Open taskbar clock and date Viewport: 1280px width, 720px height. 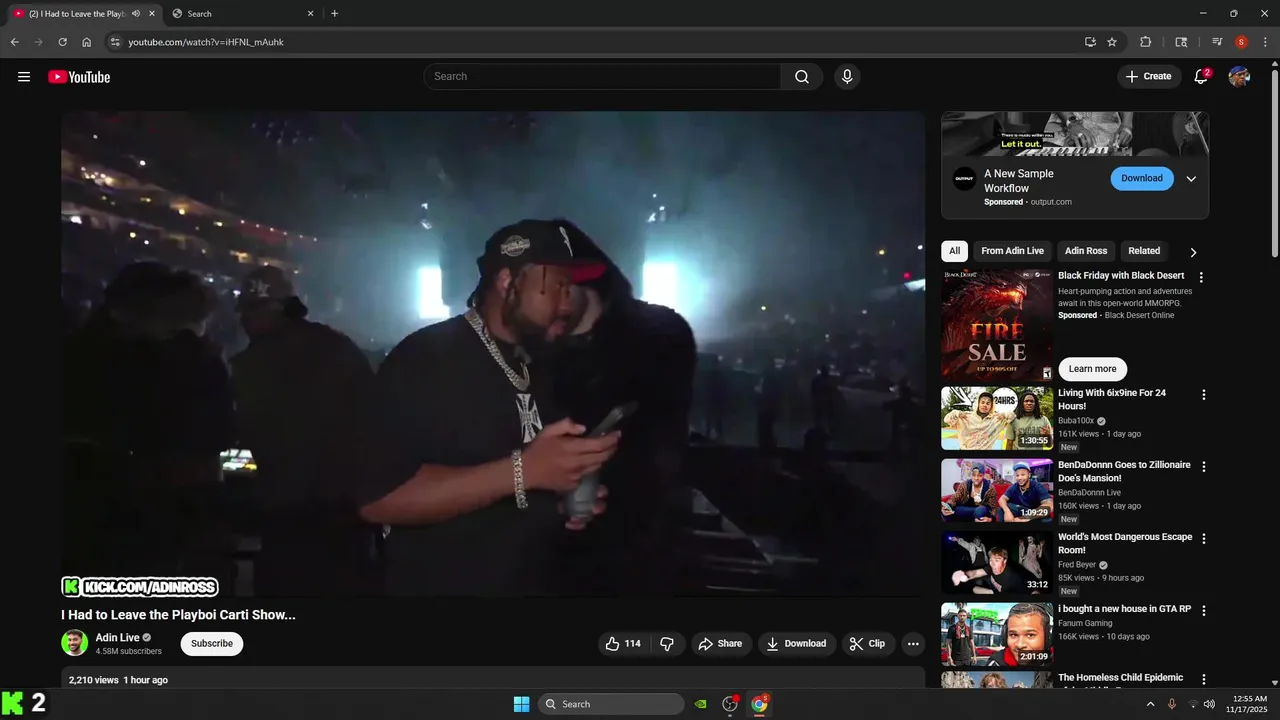coord(1250,704)
